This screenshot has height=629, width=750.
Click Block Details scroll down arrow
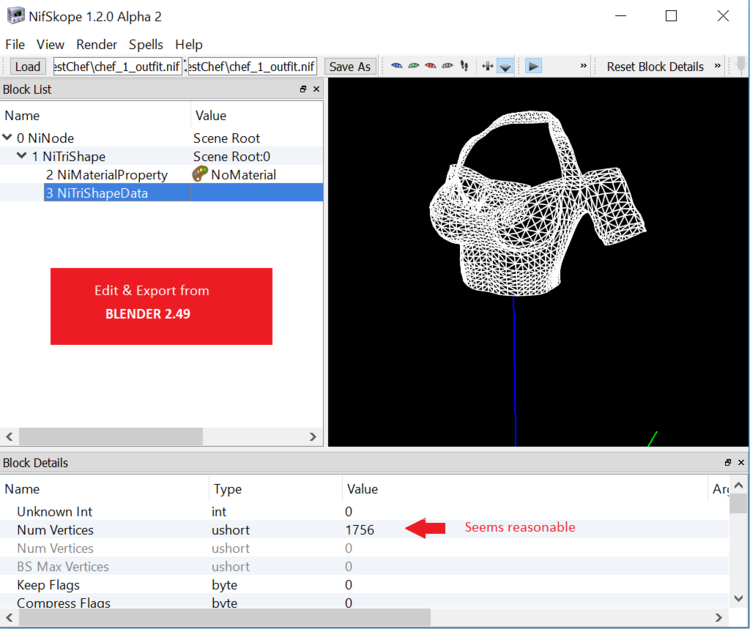pos(738,598)
